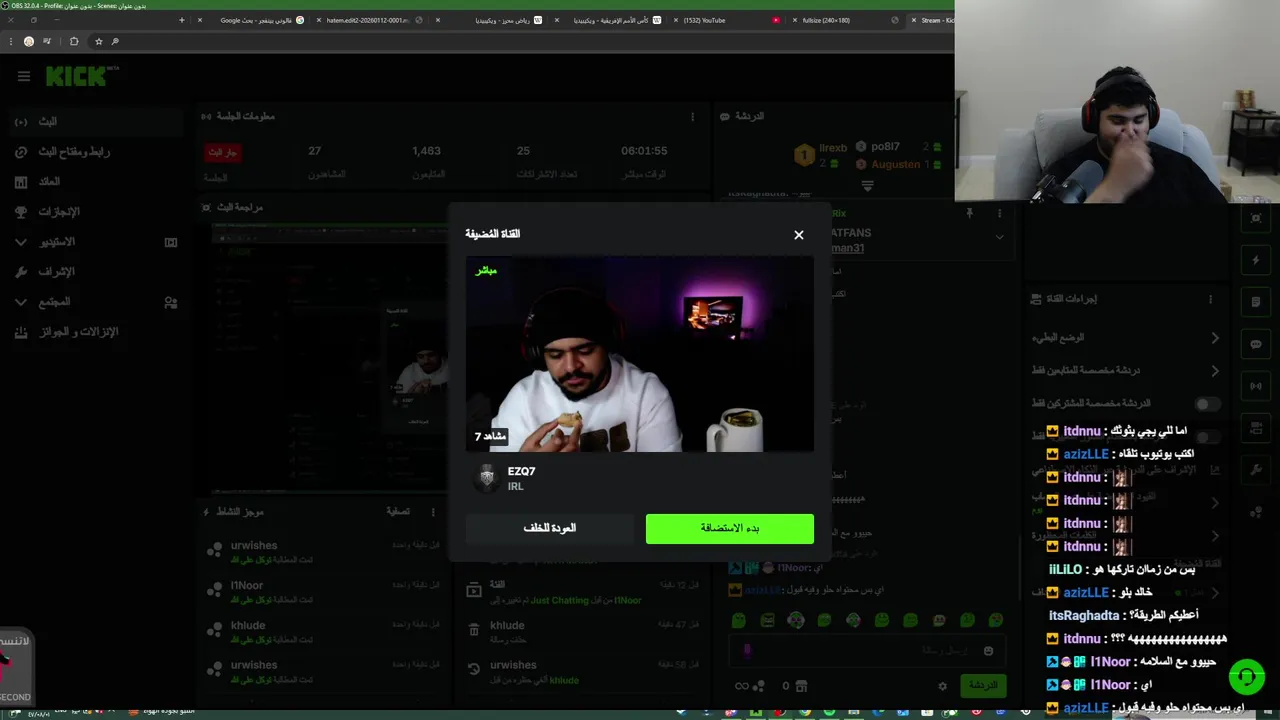
Task: Click the EZQ7 channel avatar
Action: tap(487, 478)
